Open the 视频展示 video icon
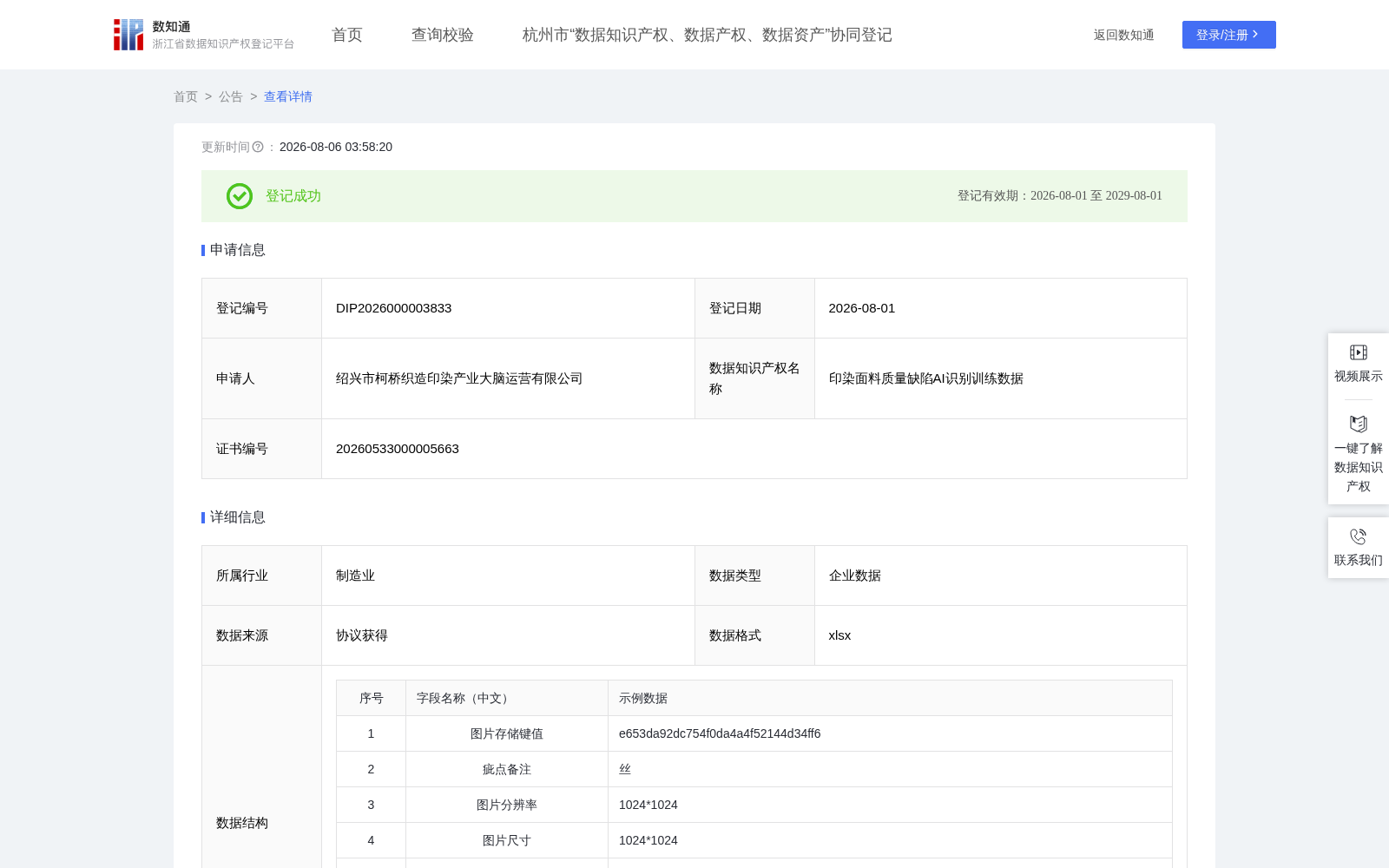This screenshot has height=868, width=1389. pyautogui.click(x=1359, y=352)
